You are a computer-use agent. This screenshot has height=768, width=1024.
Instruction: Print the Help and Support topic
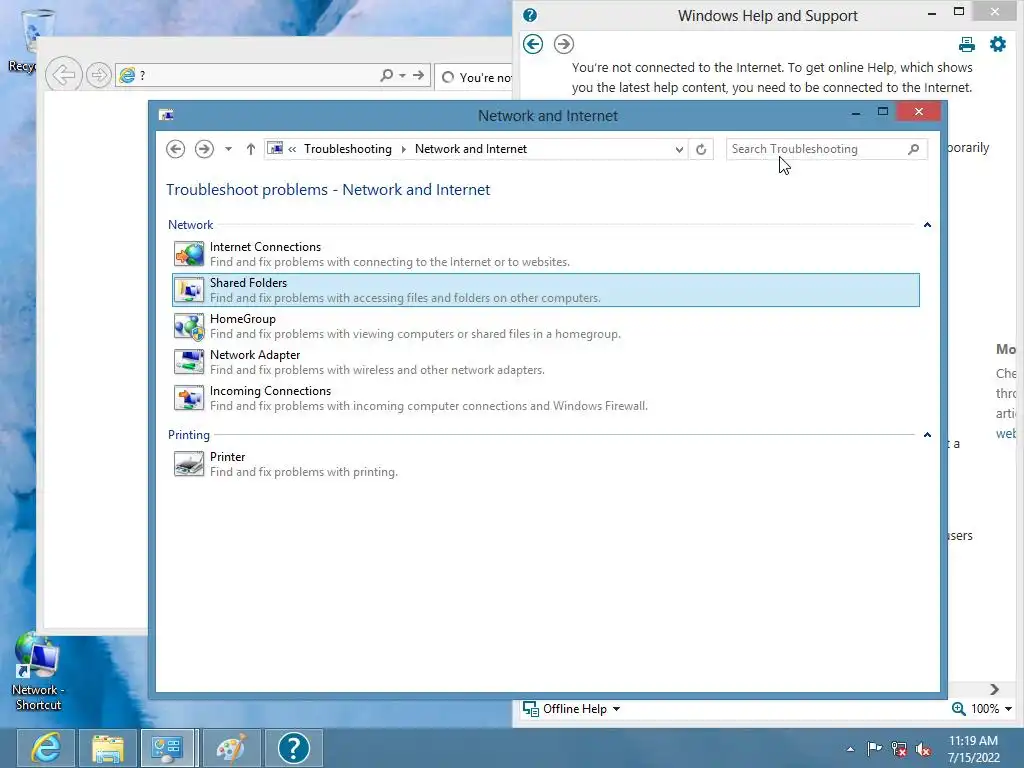click(x=967, y=44)
